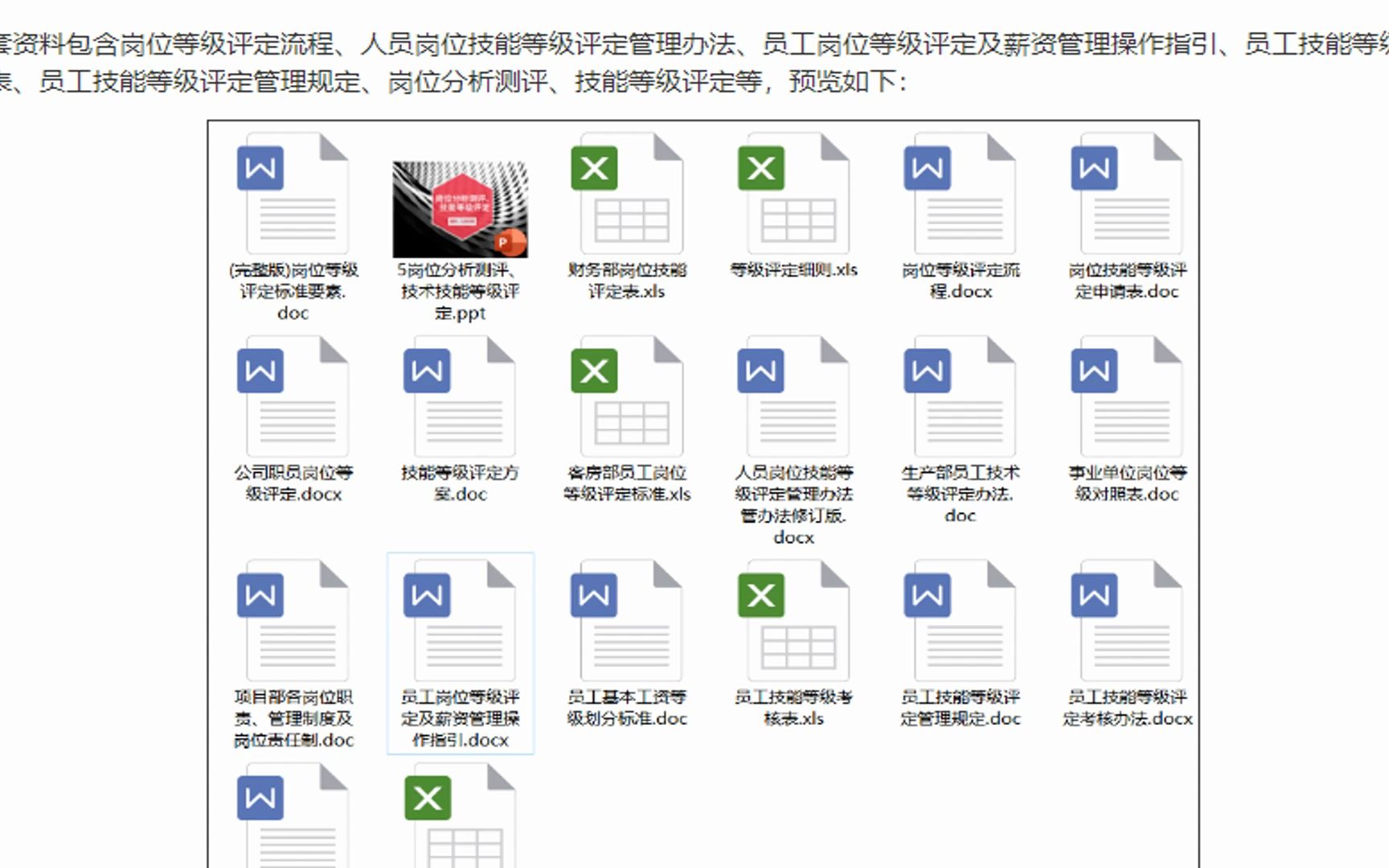Select the 事业单位岗位等级对照表.doc icon

tap(1127, 396)
